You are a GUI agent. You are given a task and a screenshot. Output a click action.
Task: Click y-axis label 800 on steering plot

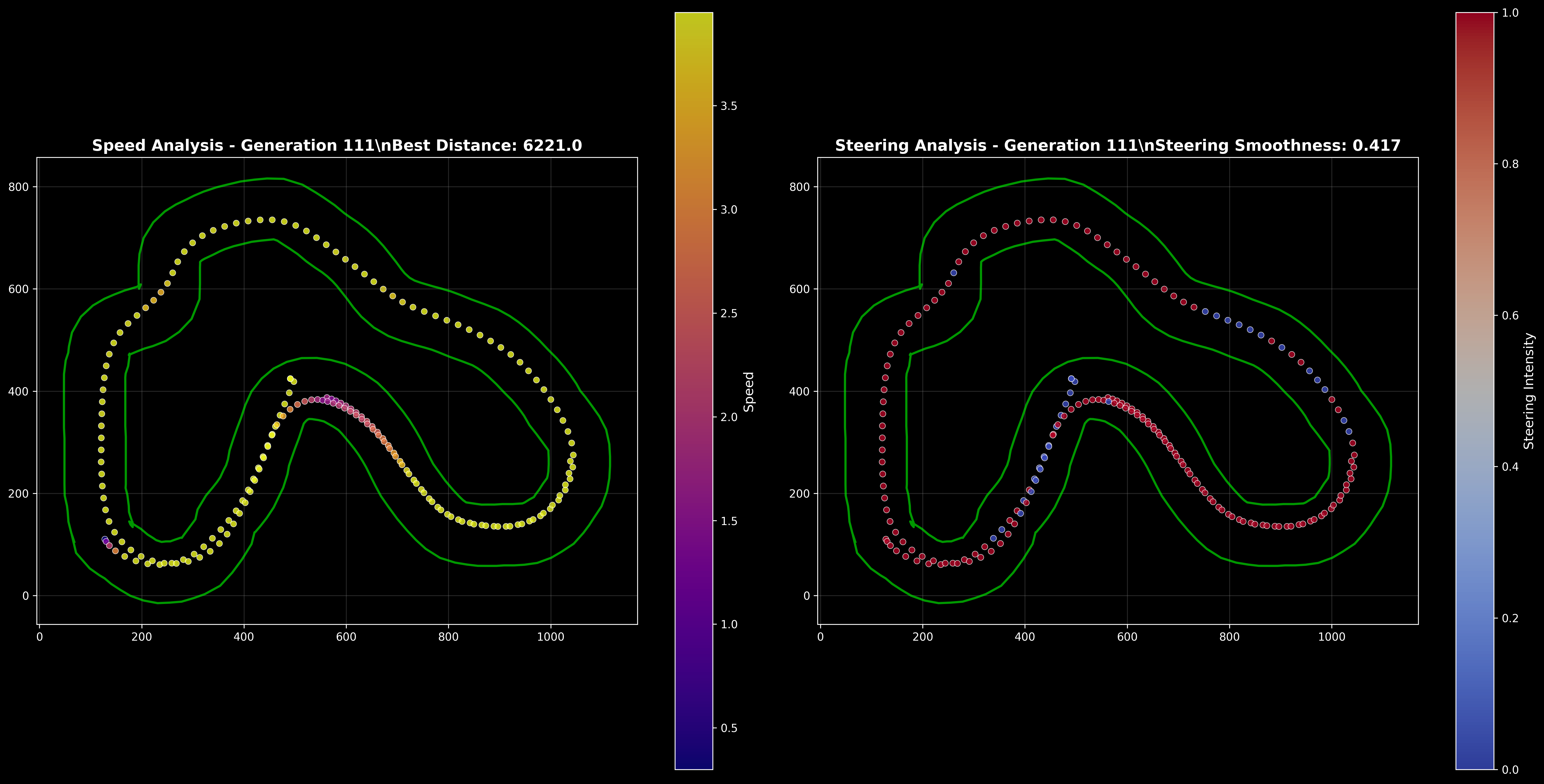800,187
